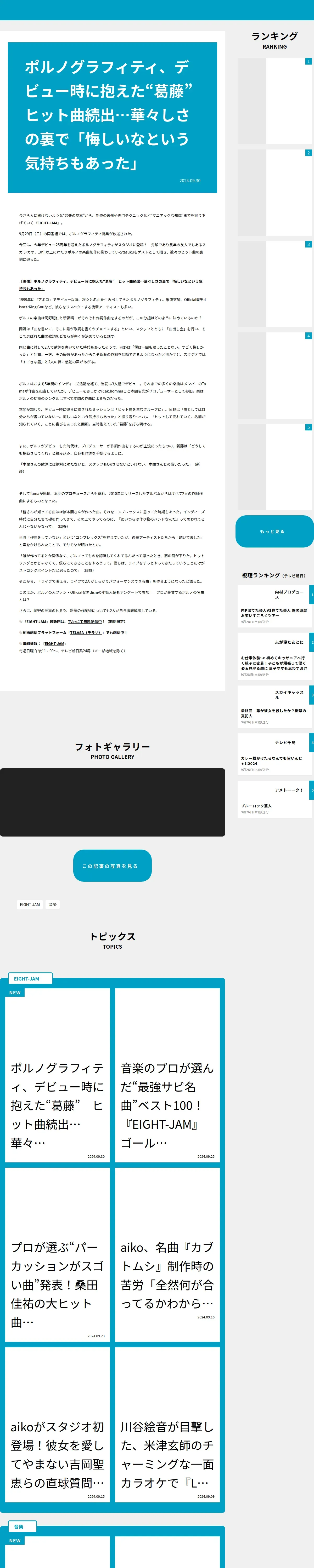Click the TELASA（テラサ） link
The image size is (314, 1568).
point(87,632)
